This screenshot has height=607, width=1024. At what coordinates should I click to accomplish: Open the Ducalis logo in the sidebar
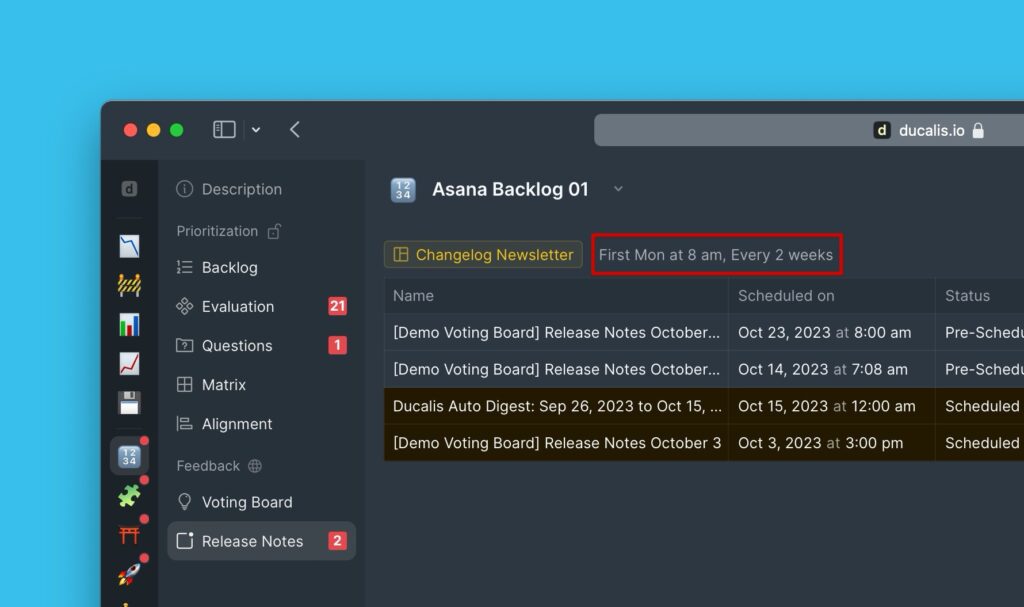[x=129, y=189]
